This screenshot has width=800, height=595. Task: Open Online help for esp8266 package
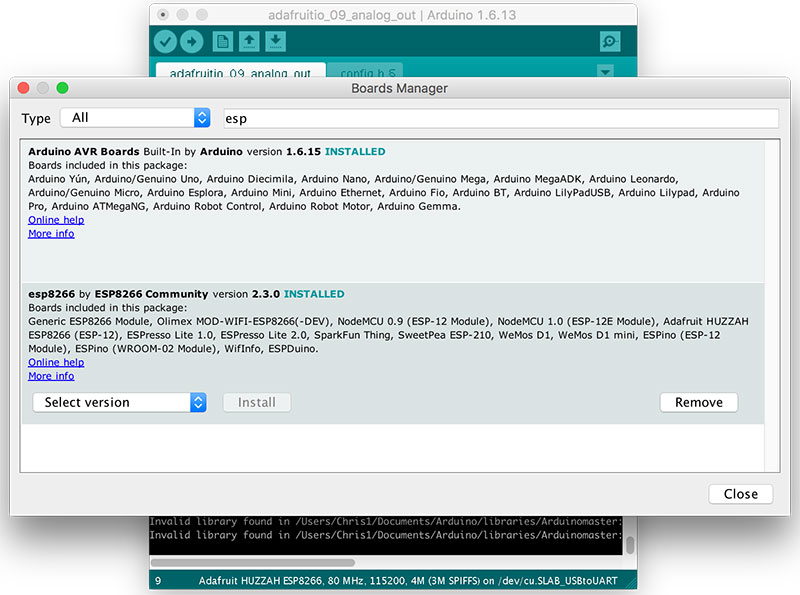click(56, 363)
